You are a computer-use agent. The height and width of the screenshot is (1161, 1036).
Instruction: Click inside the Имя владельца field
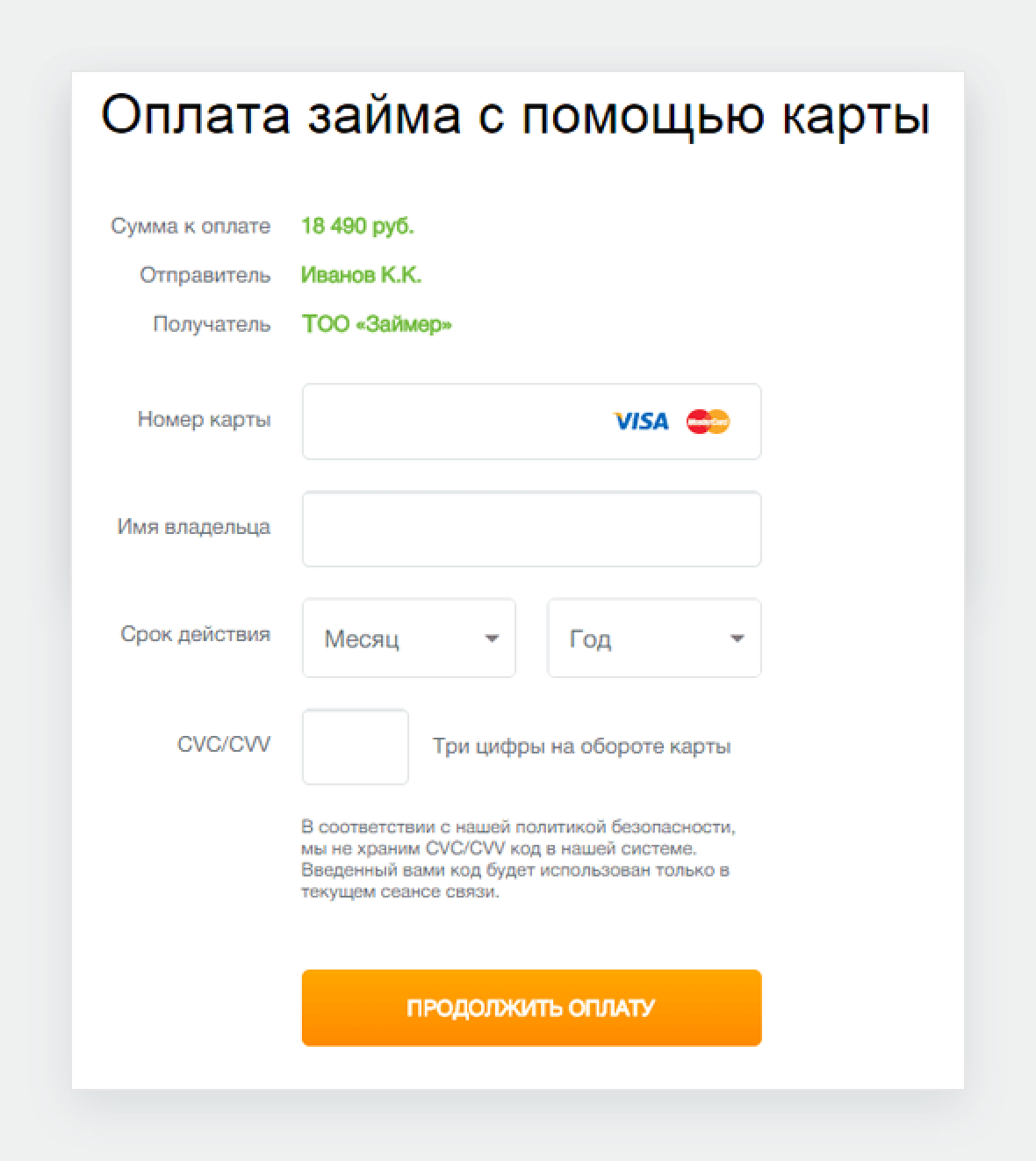pos(530,530)
